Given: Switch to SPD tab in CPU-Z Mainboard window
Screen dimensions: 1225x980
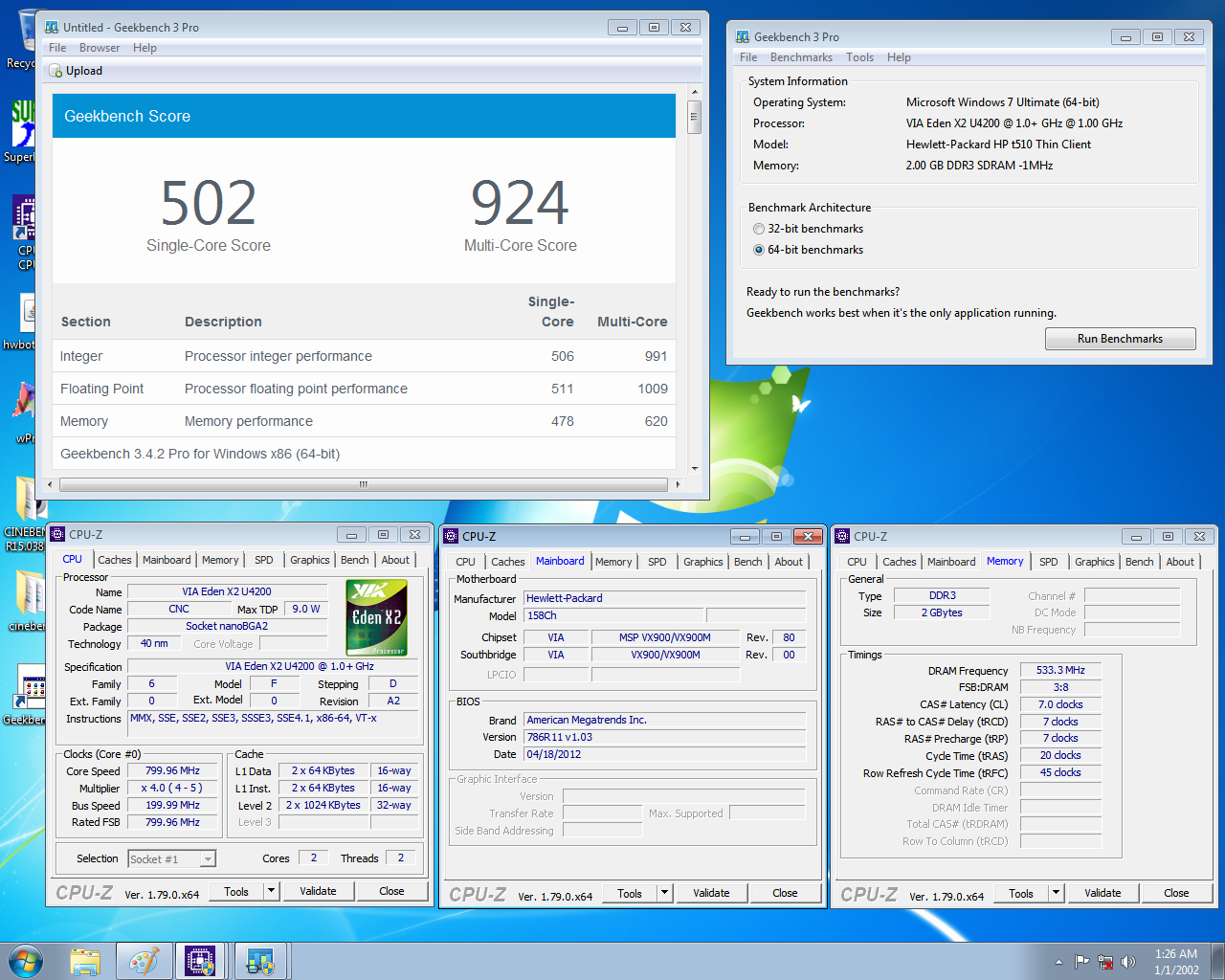Looking at the screenshot, I should [657, 562].
